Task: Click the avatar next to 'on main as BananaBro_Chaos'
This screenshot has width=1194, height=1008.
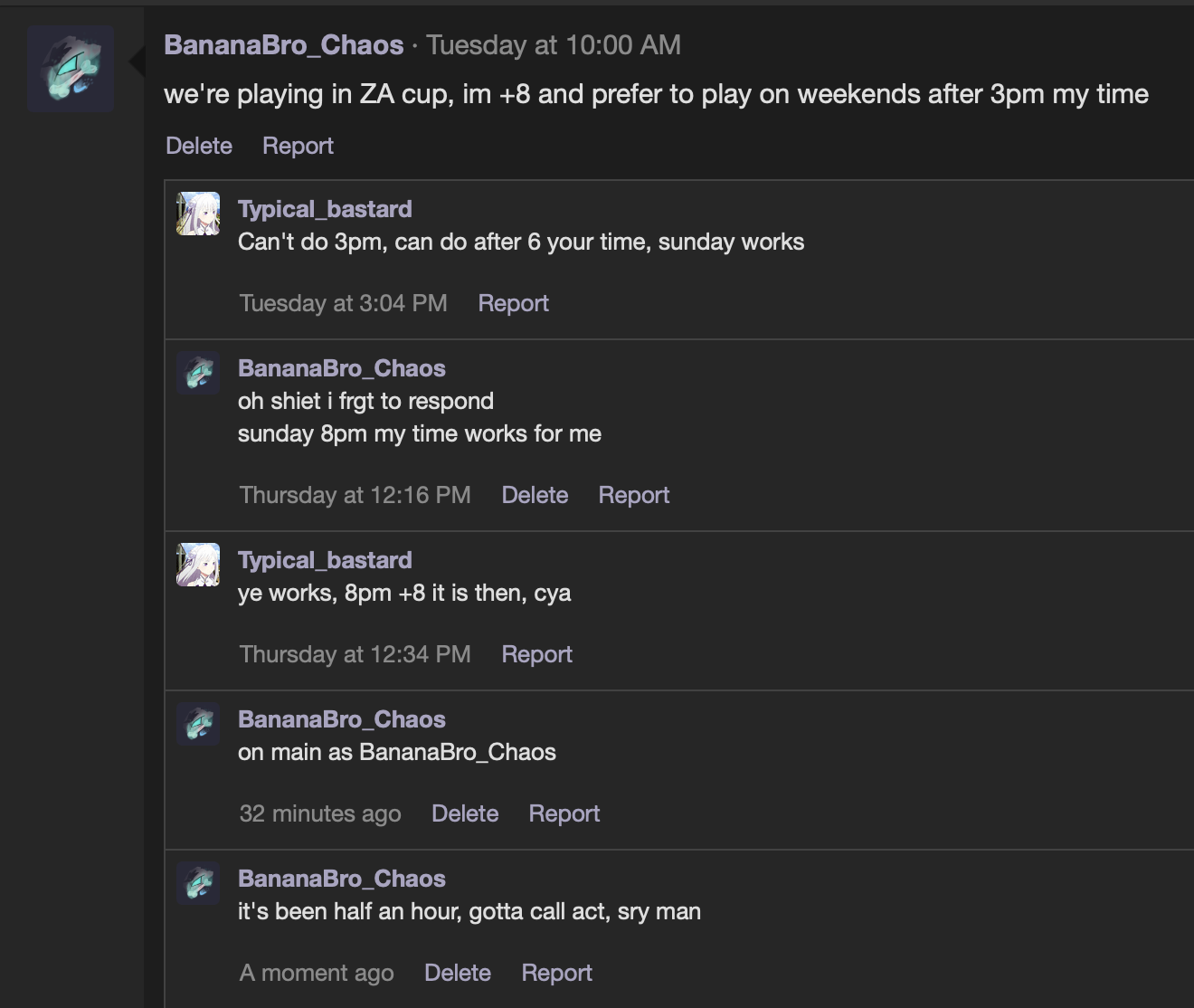Action: click(x=199, y=723)
